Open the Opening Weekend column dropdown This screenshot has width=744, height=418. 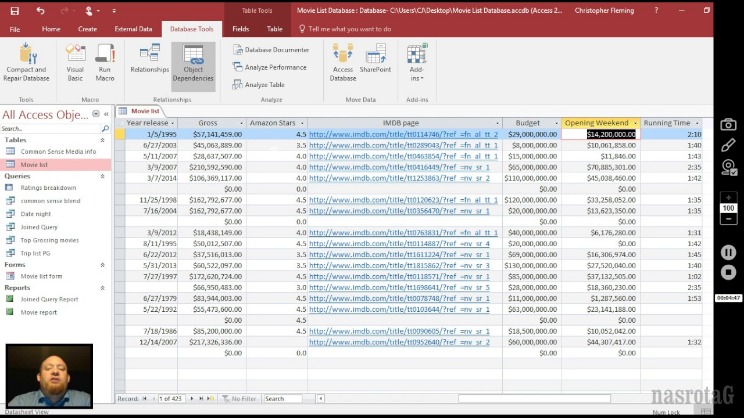[x=635, y=123]
